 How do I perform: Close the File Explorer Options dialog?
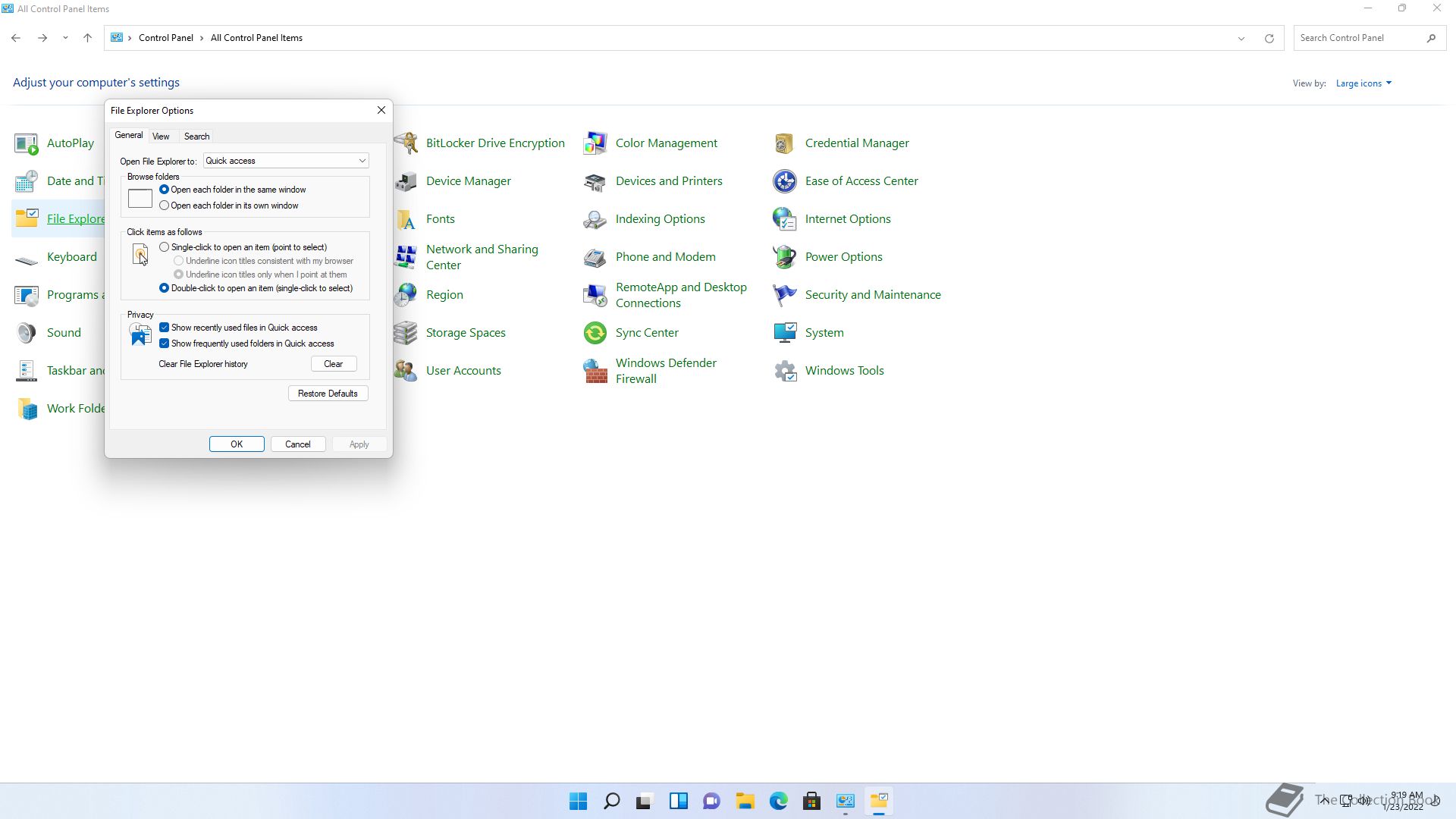click(x=381, y=110)
